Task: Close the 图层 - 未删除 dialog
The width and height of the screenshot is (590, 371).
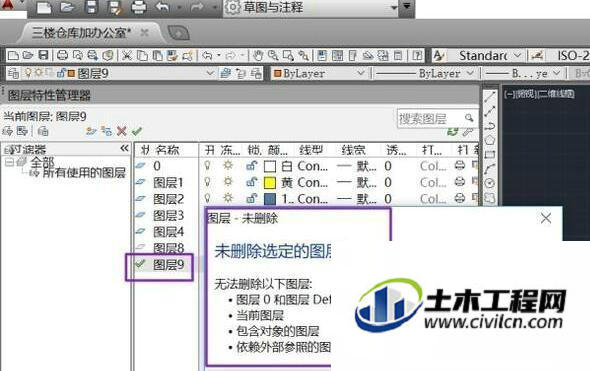Action: [x=546, y=218]
